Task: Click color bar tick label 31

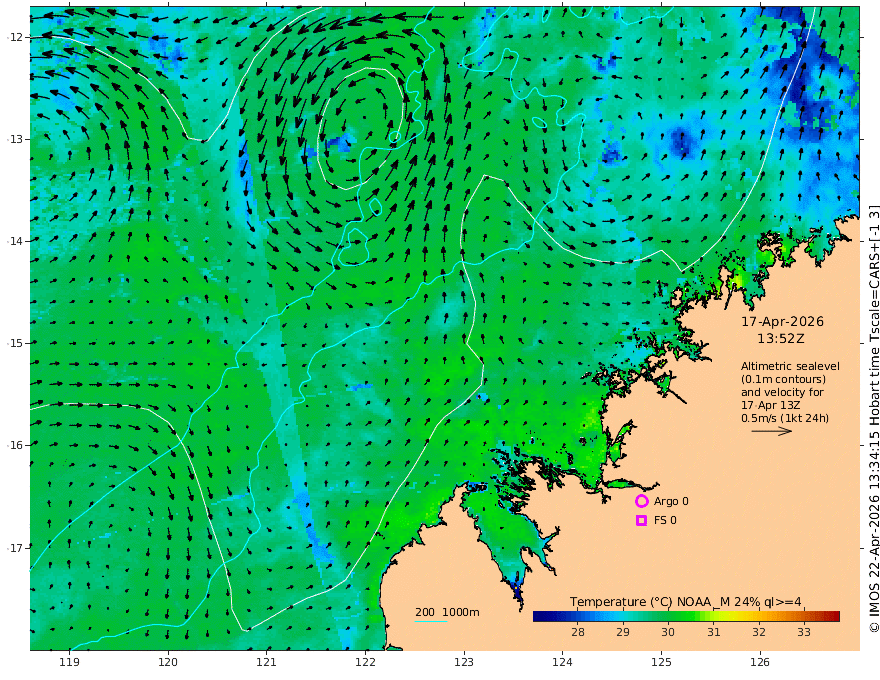Action: coord(713,632)
